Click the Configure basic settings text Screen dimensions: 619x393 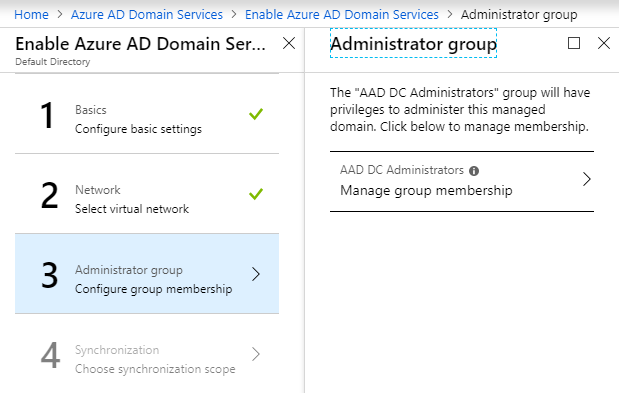click(x=138, y=129)
